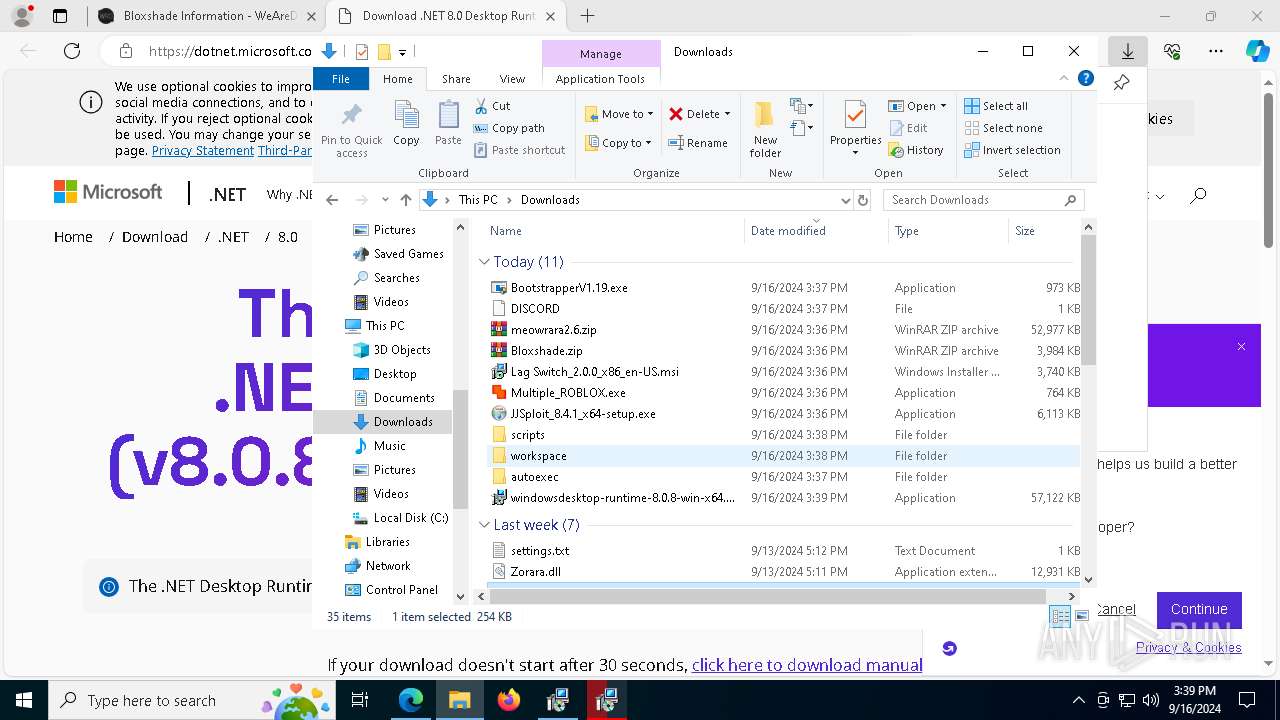Click Select all in ribbon
This screenshot has width=1280, height=720.
tap(995, 106)
